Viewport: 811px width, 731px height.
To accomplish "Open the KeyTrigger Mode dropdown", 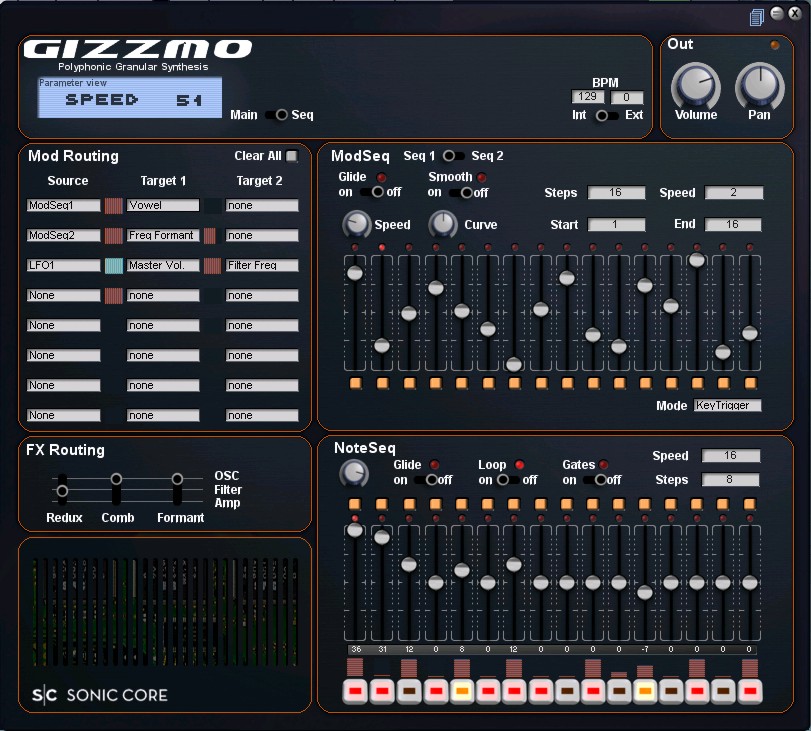I will (x=728, y=405).
